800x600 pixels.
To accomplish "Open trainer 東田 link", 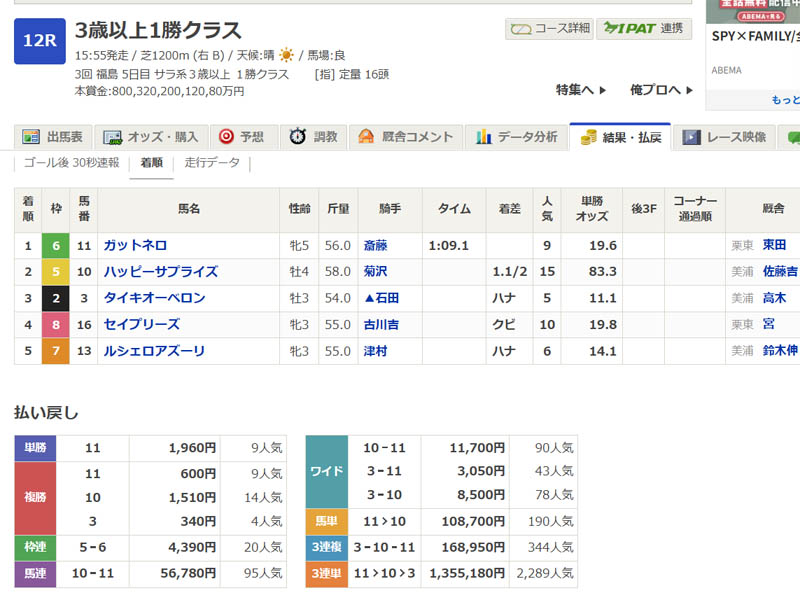I will 774,245.
